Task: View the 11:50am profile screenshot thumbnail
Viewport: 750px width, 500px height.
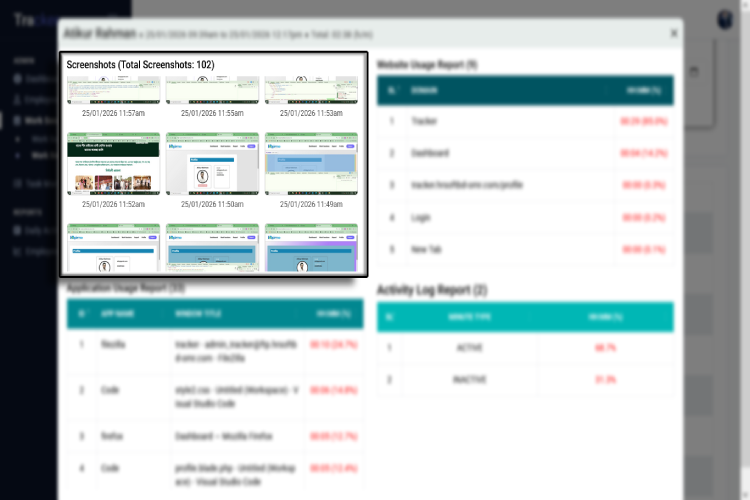Action: [212, 163]
